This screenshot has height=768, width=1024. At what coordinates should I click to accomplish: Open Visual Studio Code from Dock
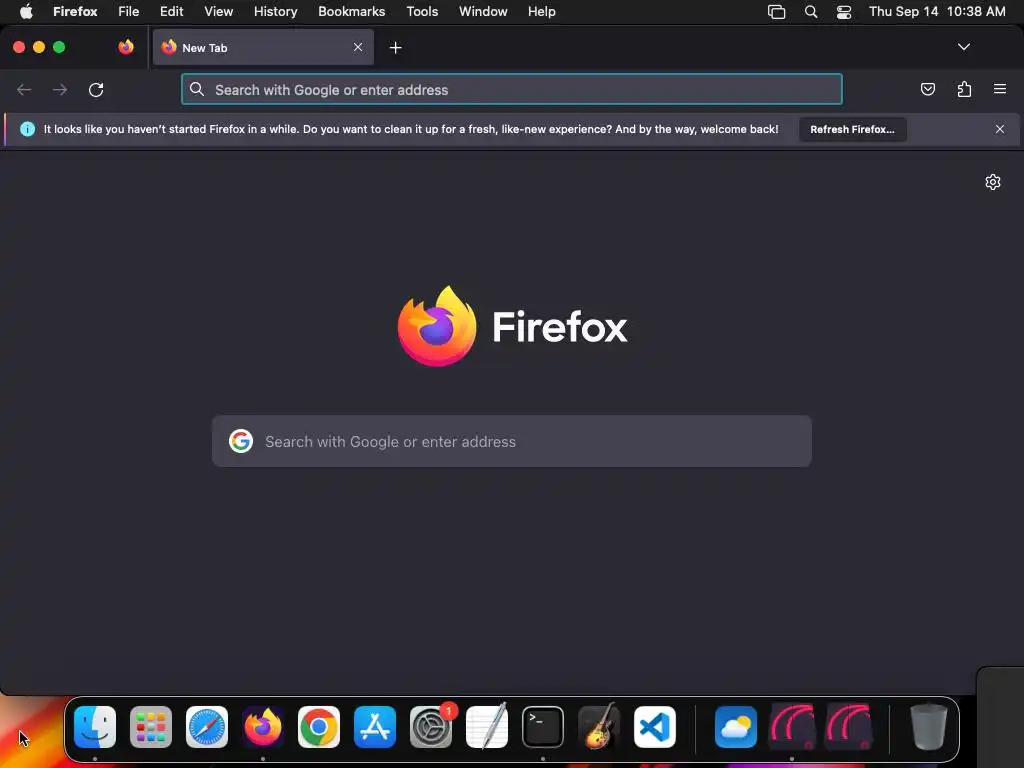(655, 727)
